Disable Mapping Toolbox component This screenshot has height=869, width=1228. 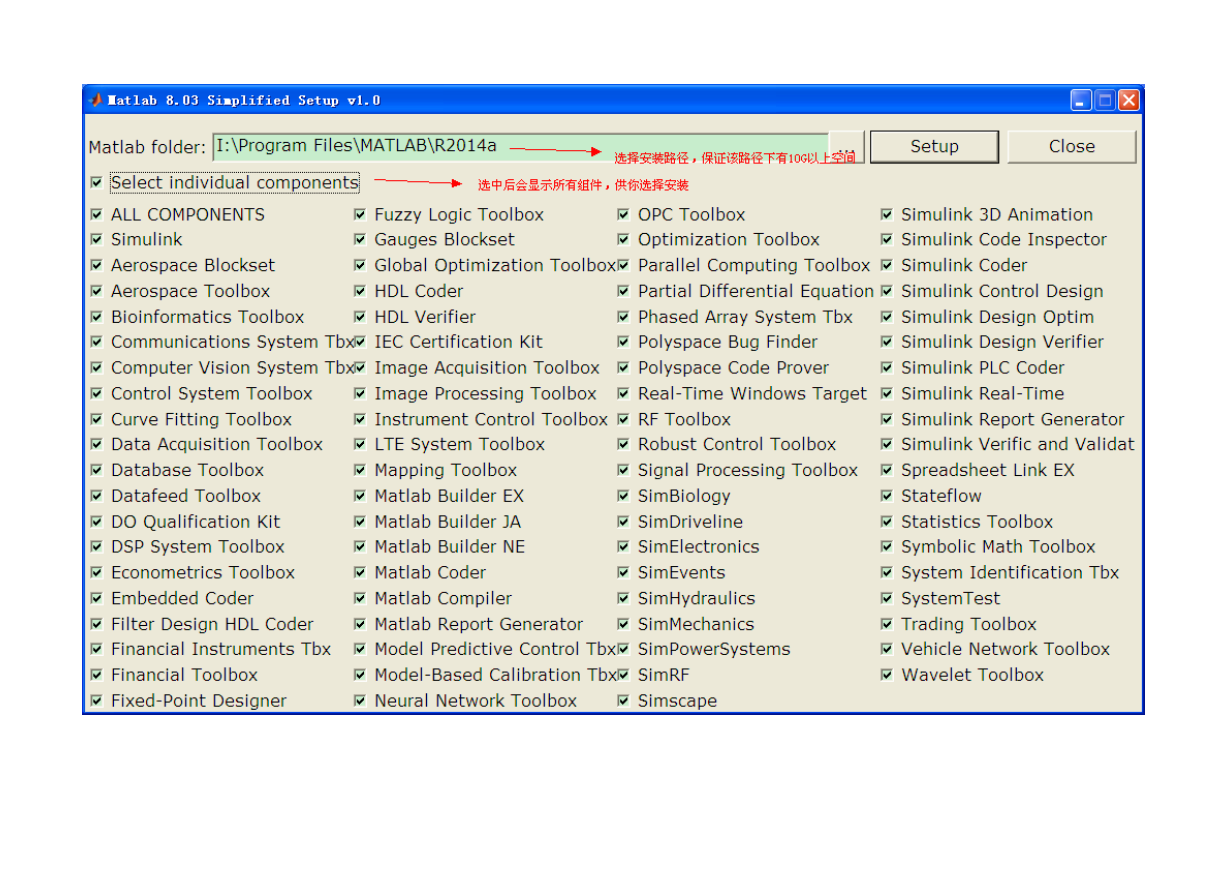[360, 470]
